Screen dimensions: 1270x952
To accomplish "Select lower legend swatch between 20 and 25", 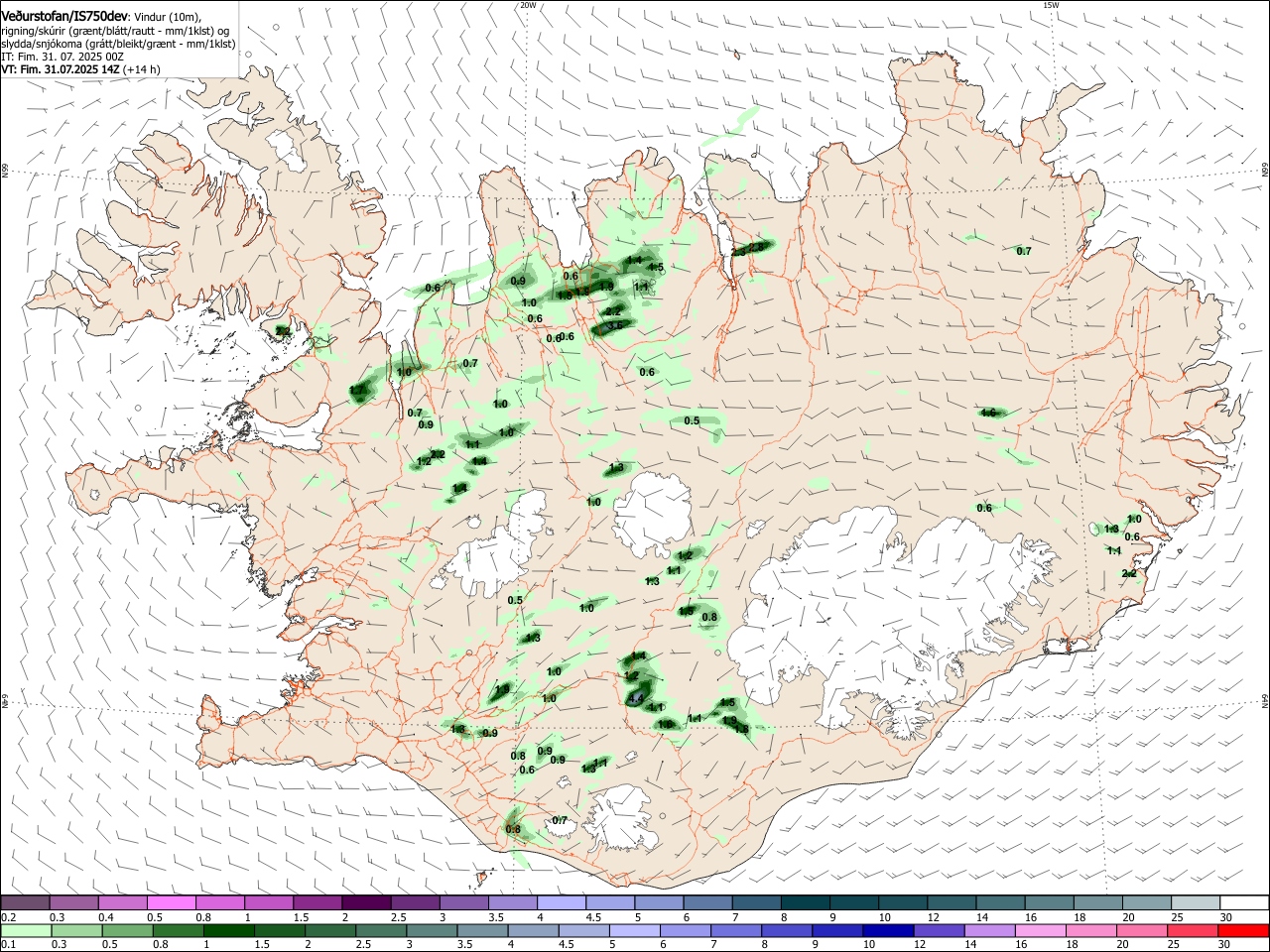I will [1141, 931].
